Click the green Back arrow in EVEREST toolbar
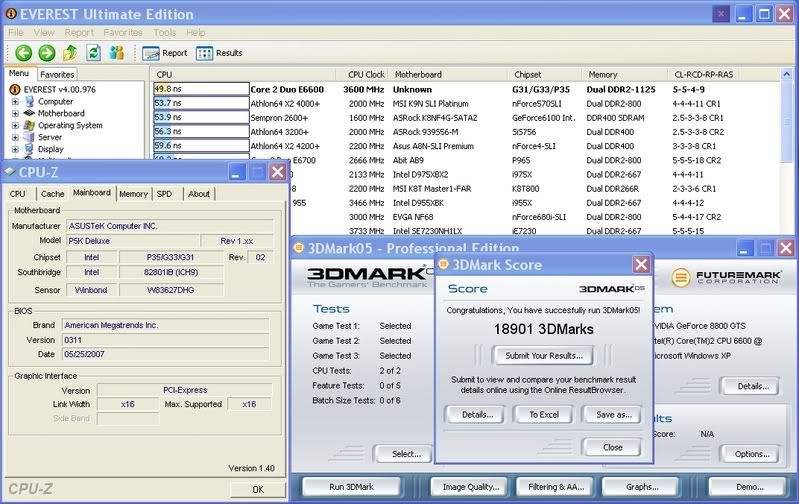This screenshot has width=799, height=504. click(23, 53)
